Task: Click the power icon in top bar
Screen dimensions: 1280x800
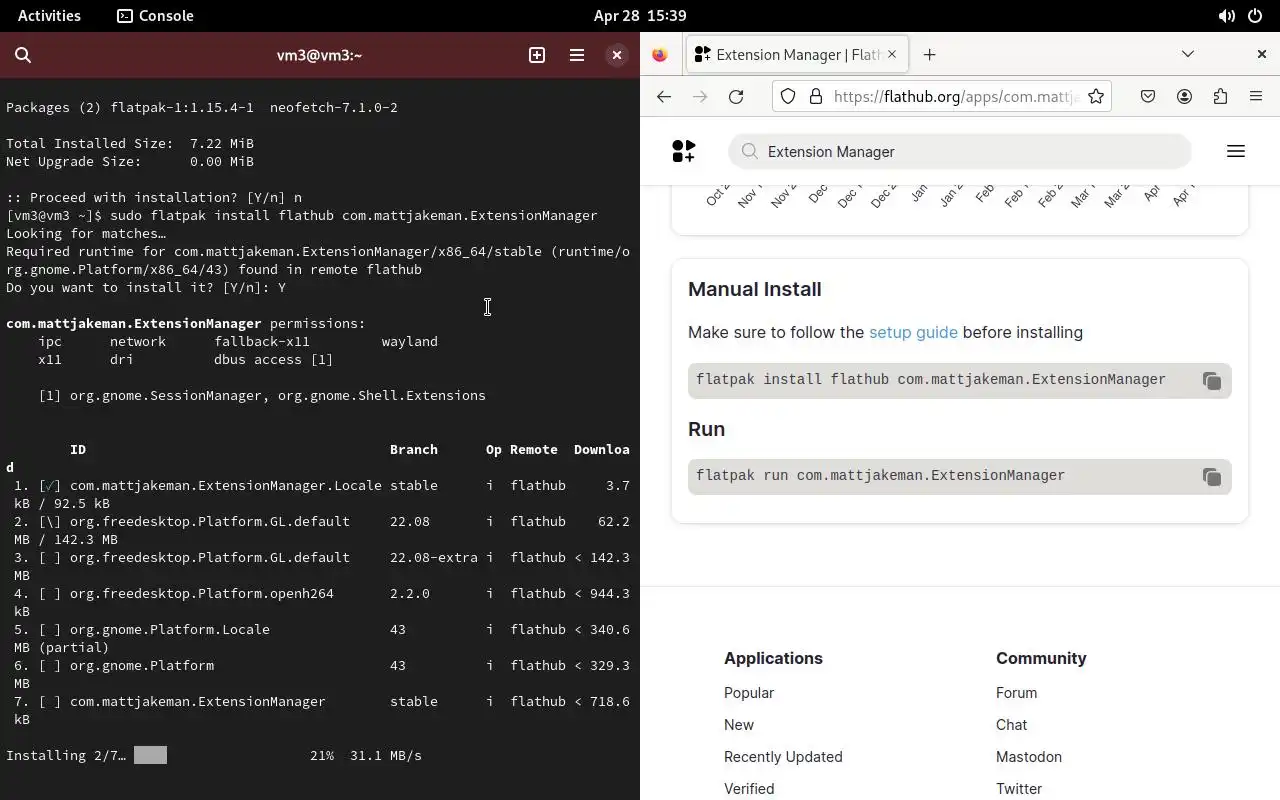Action: (x=1256, y=16)
